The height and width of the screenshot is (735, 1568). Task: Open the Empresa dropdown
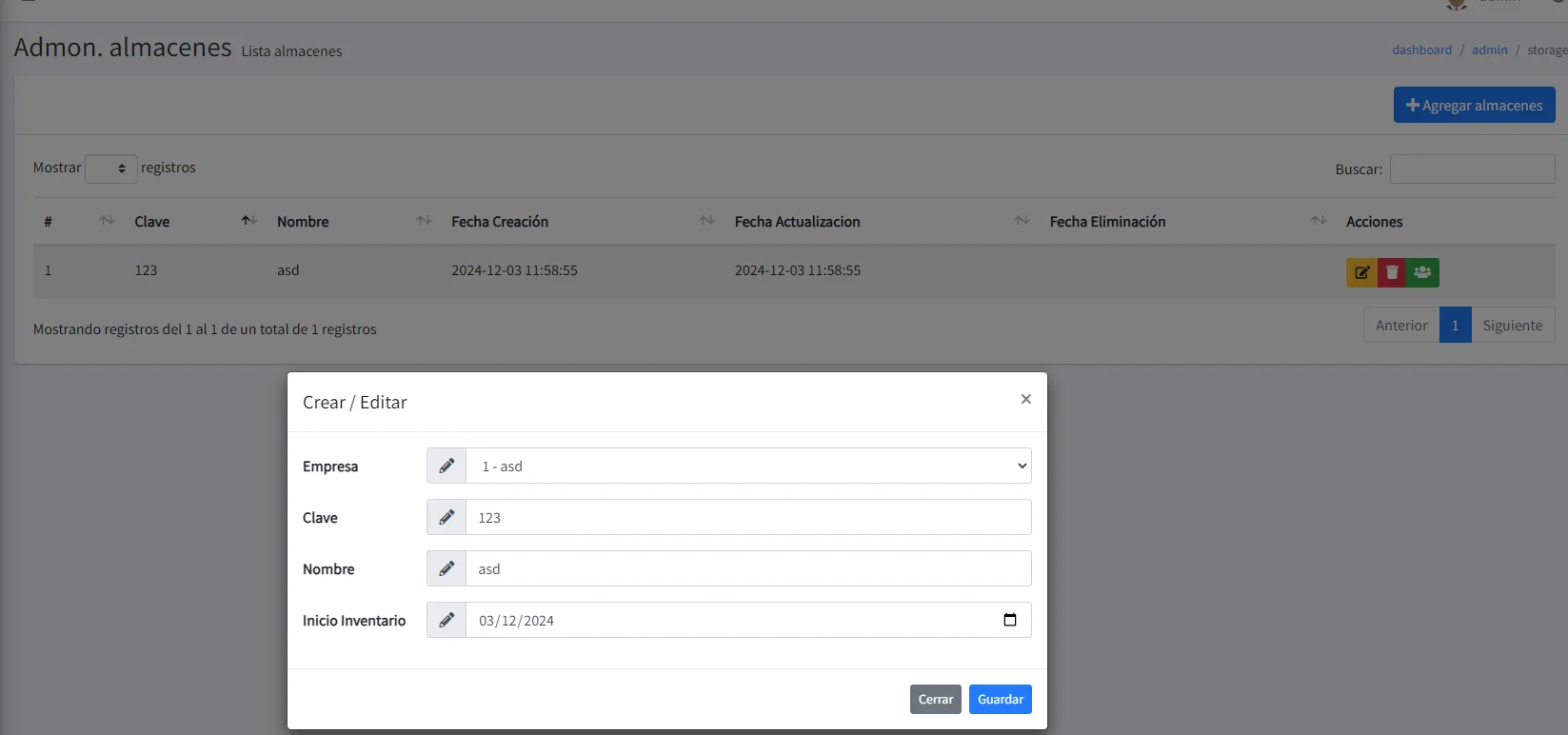point(747,467)
